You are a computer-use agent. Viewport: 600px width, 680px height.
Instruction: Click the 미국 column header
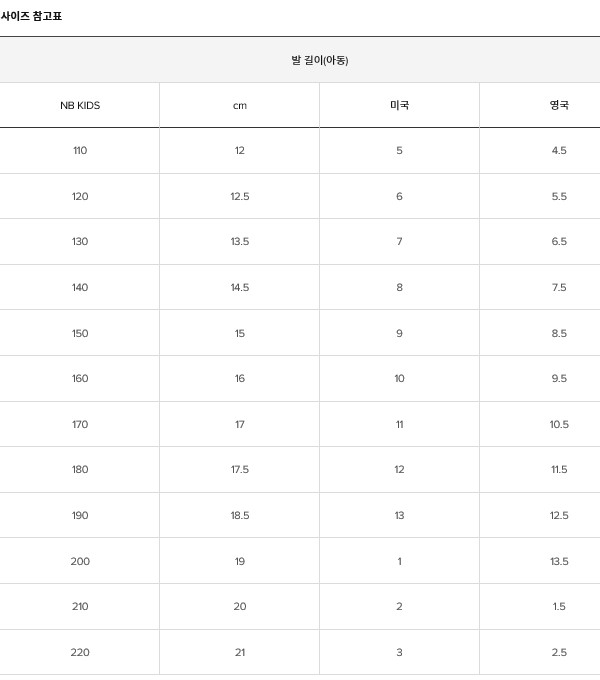click(399, 105)
